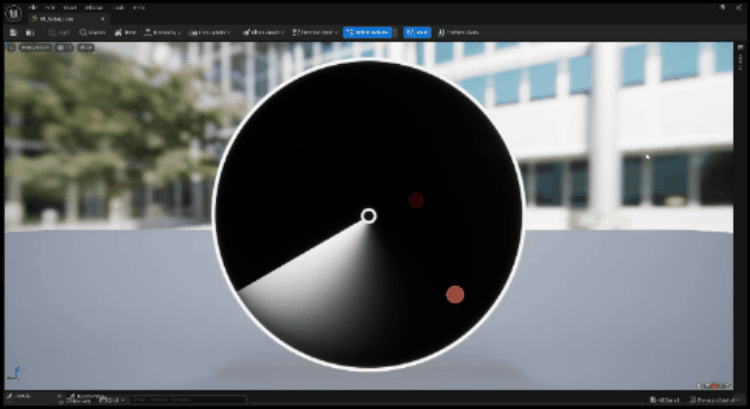Toggle the blue Hide Unrelated button
Image resolution: width=750 pixels, height=409 pixels.
(x=369, y=32)
